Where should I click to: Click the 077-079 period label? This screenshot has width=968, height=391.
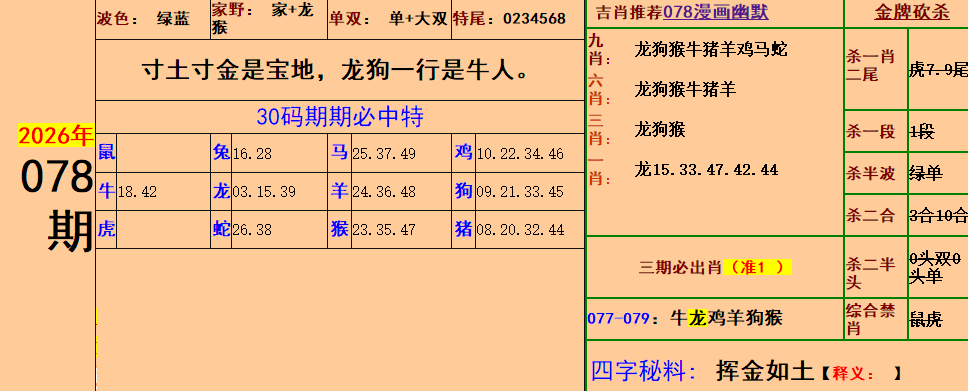click(618, 319)
